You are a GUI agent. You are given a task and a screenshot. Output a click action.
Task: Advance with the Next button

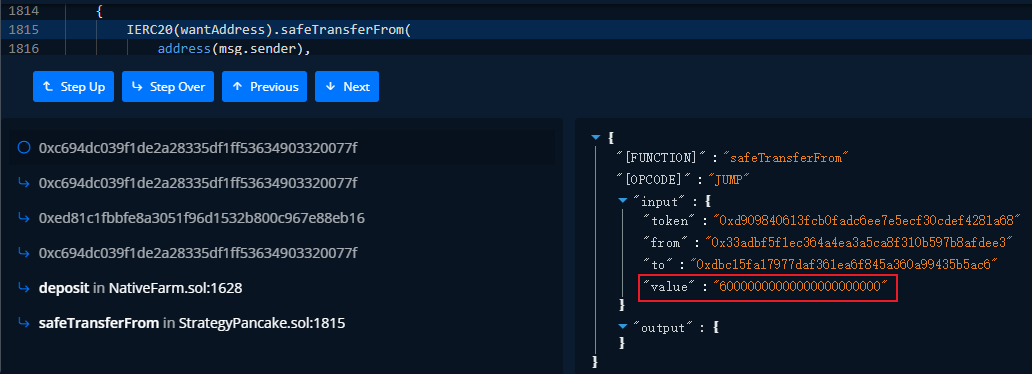pyautogui.click(x=347, y=87)
